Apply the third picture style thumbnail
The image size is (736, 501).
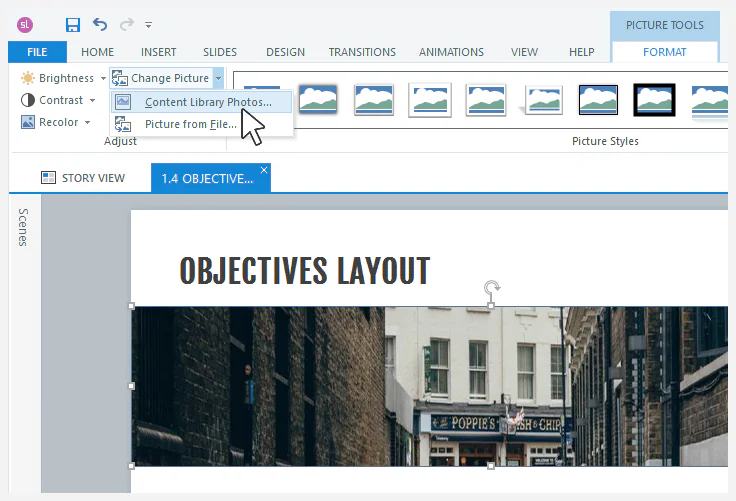(x=374, y=99)
